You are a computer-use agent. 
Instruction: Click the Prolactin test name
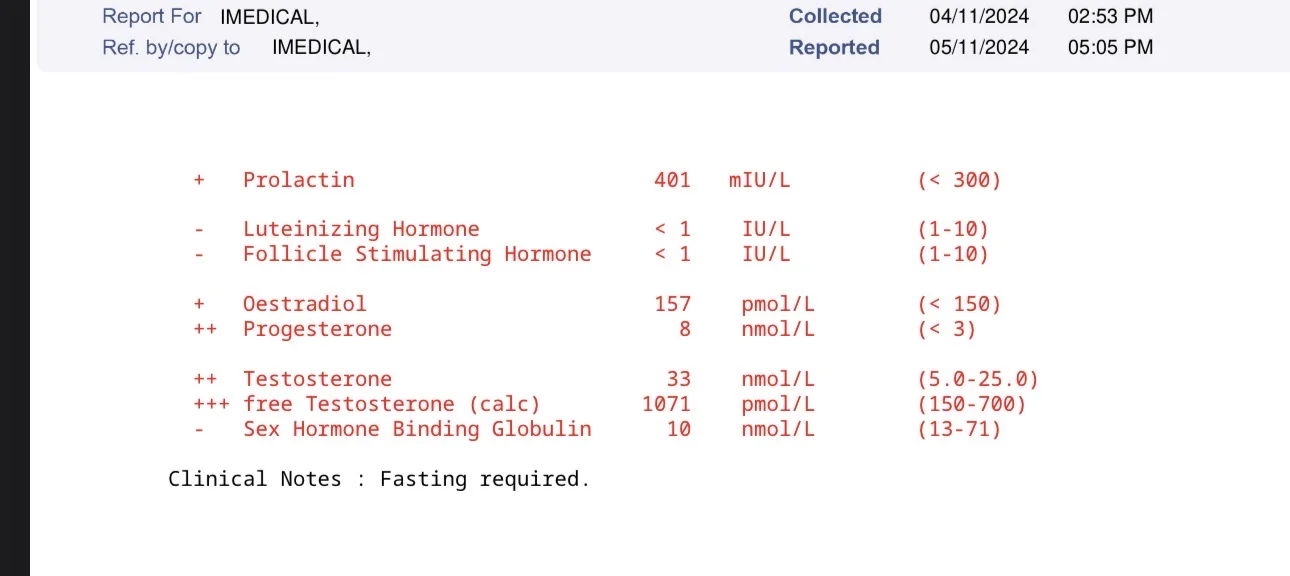point(298,180)
